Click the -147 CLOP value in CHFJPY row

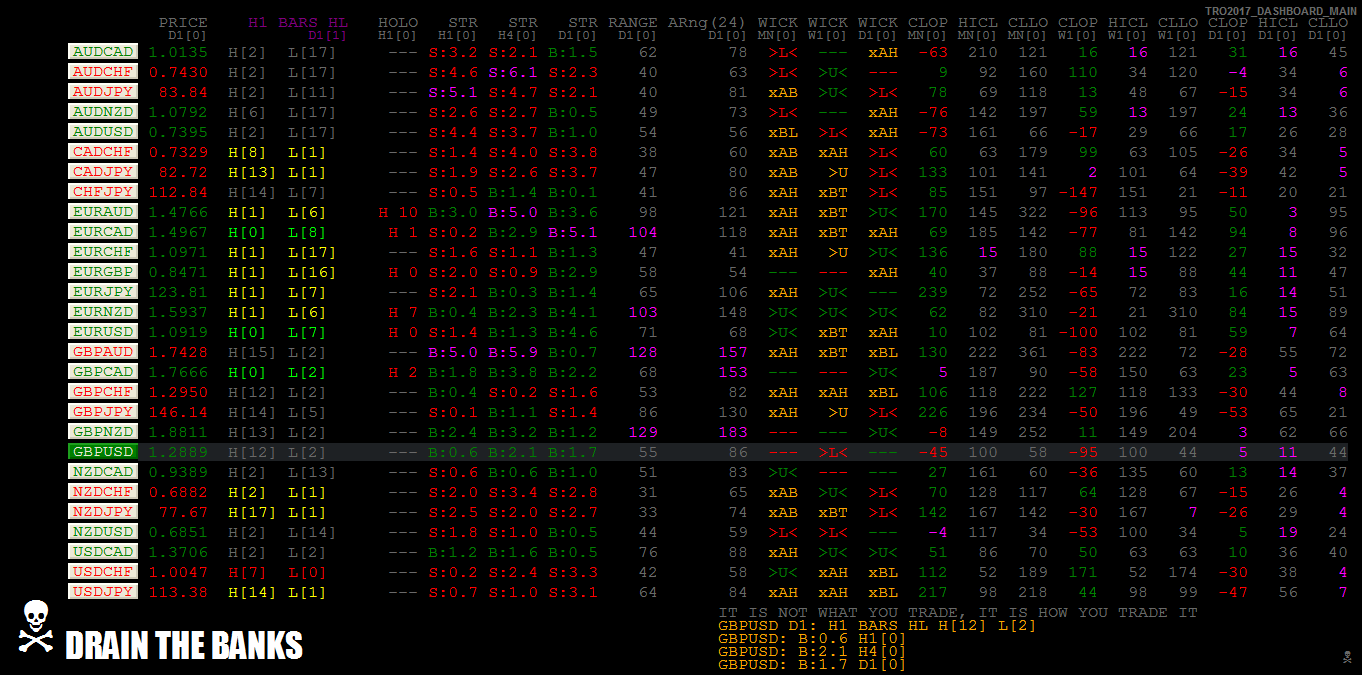(1078, 192)
